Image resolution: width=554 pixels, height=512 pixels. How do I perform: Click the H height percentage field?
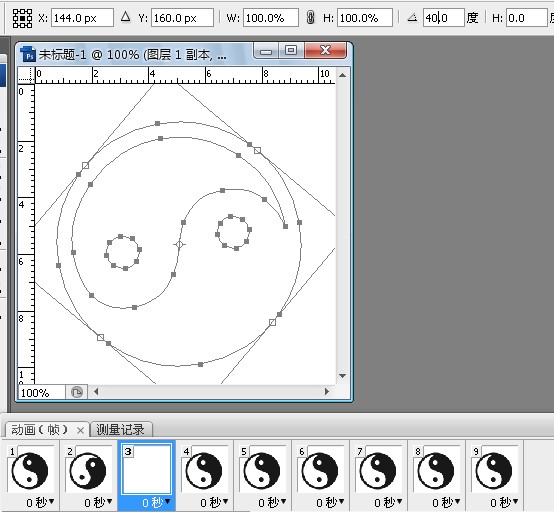point(365,18)
